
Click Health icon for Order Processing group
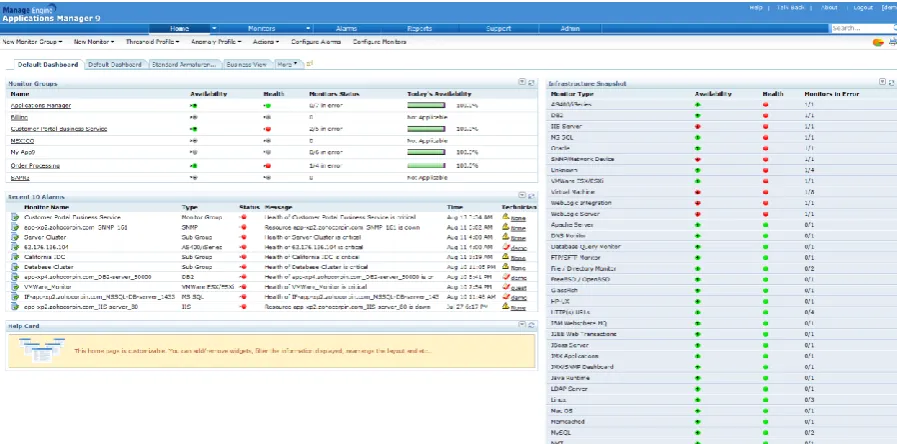[x=267, y=166]
